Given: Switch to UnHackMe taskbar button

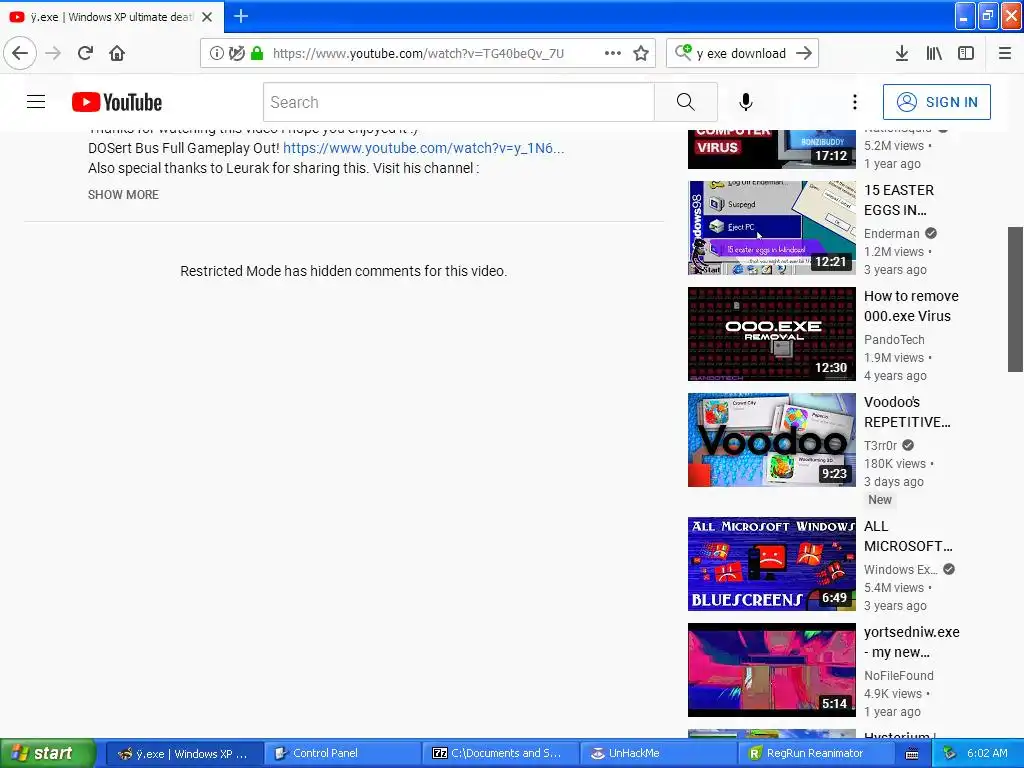Looking at the screenshot, I should [x=659, y=753].
